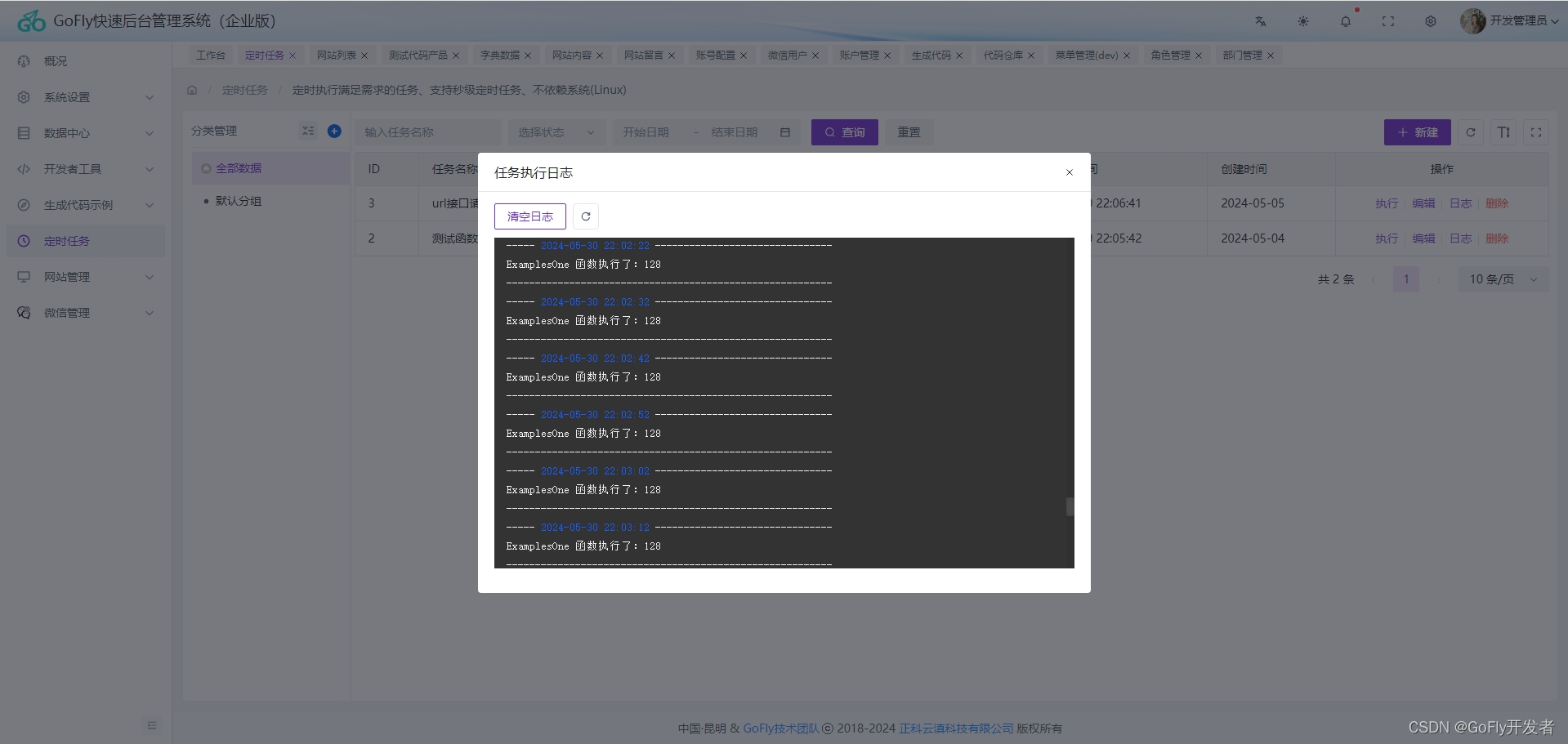Open header settings gear icon
This screenshot has height=744, width=1568.
(x=1431, y=21)
